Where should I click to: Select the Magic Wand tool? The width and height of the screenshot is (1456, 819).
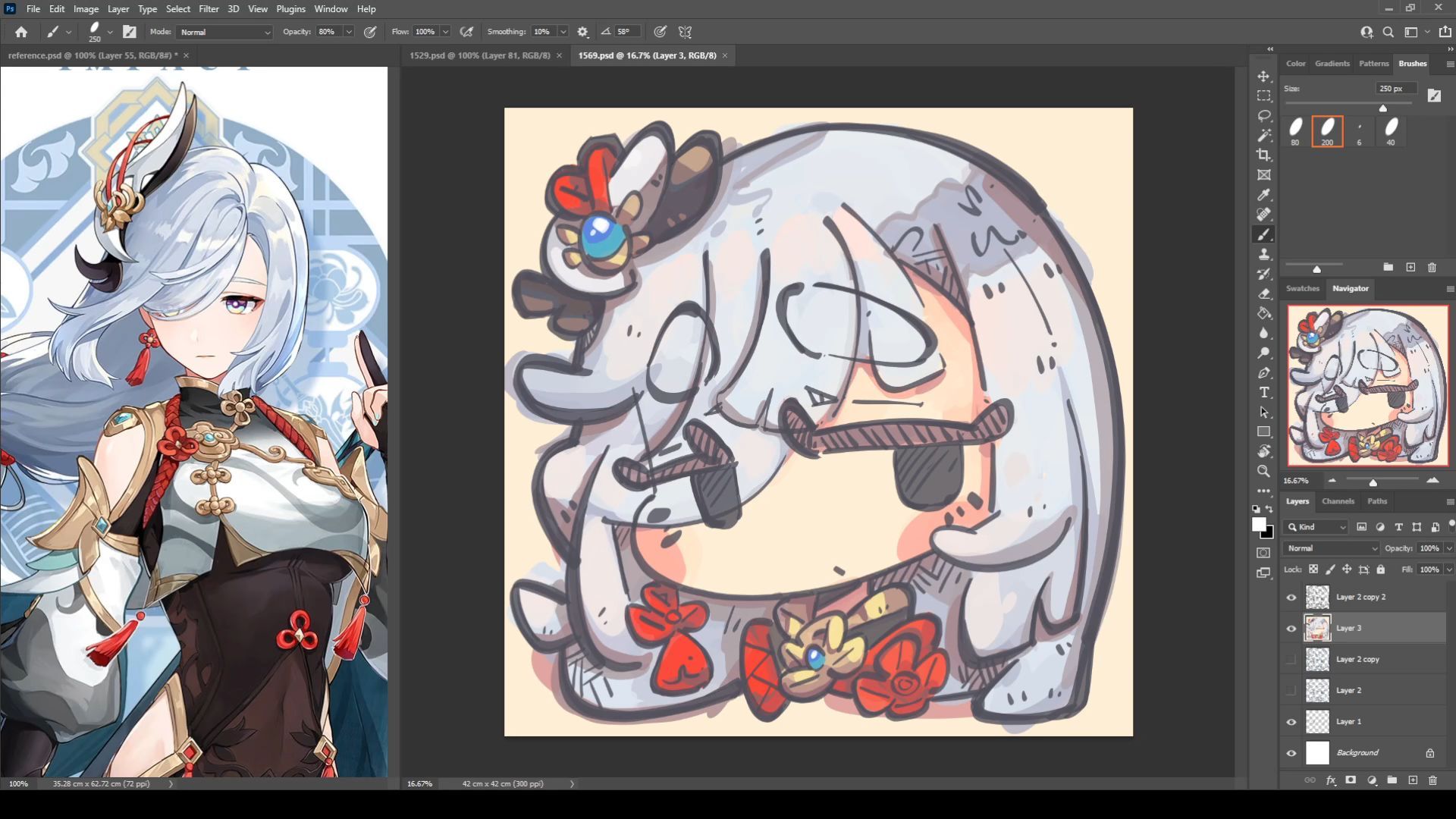pyautogui.click(x=1263, y=136)
